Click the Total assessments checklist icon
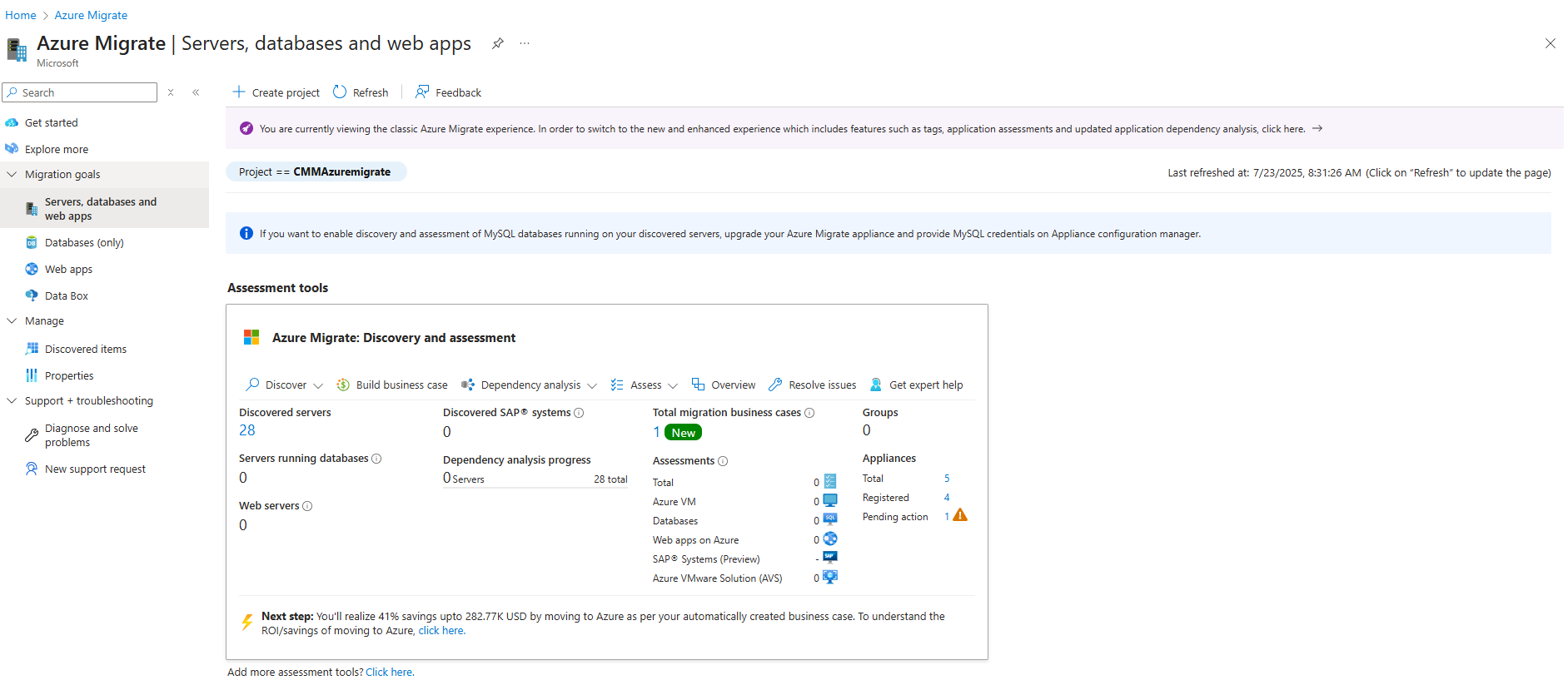 [x=830, y=481]
